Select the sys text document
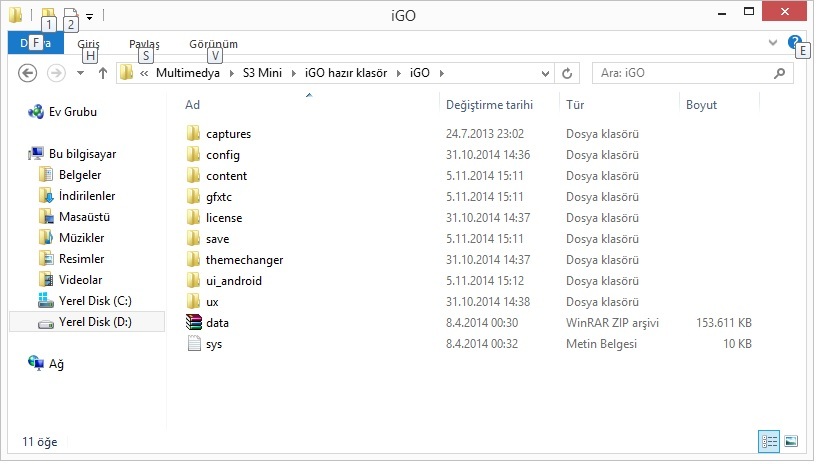This screenshot has height=464, width=820. [214, 344]
